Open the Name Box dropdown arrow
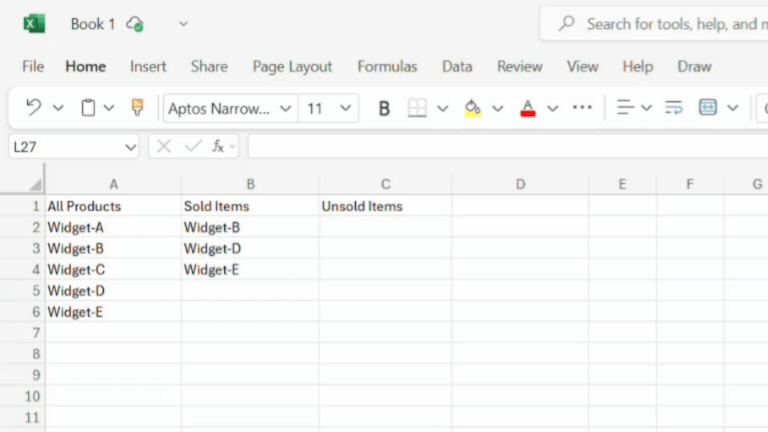 point(130,147)
